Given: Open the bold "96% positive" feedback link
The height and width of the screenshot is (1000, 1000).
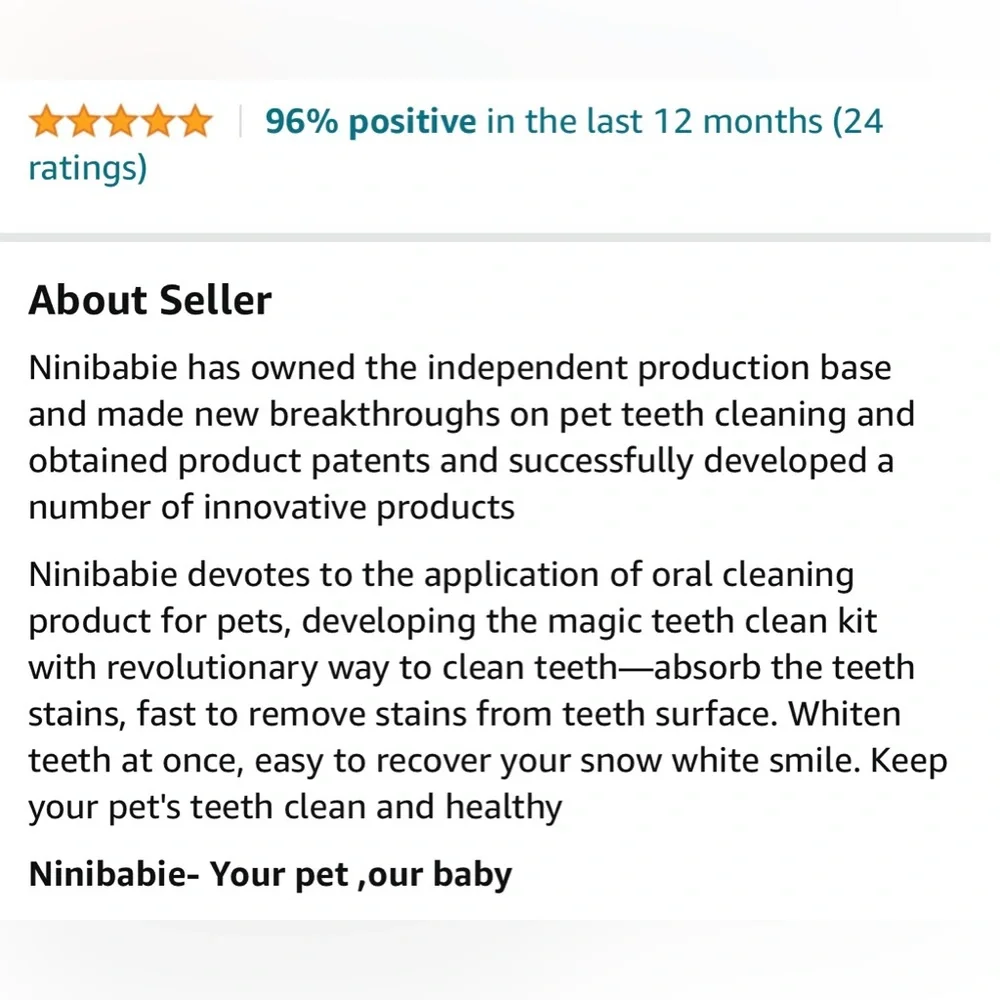Looking at the screenshot, I should click(x=371, y=121).
